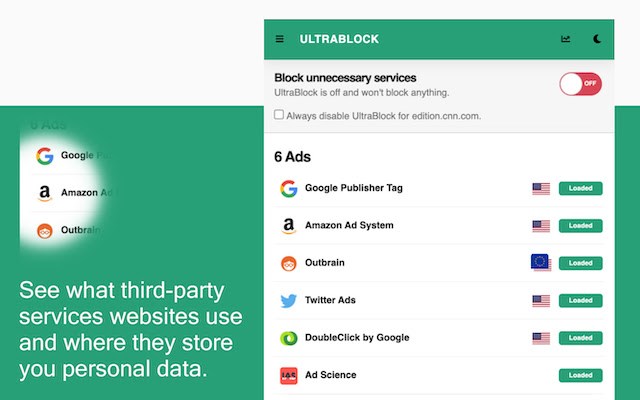Turn on the Block unnecessary services switch
This screenshot has width=640, height=400.
pos(580,84)
